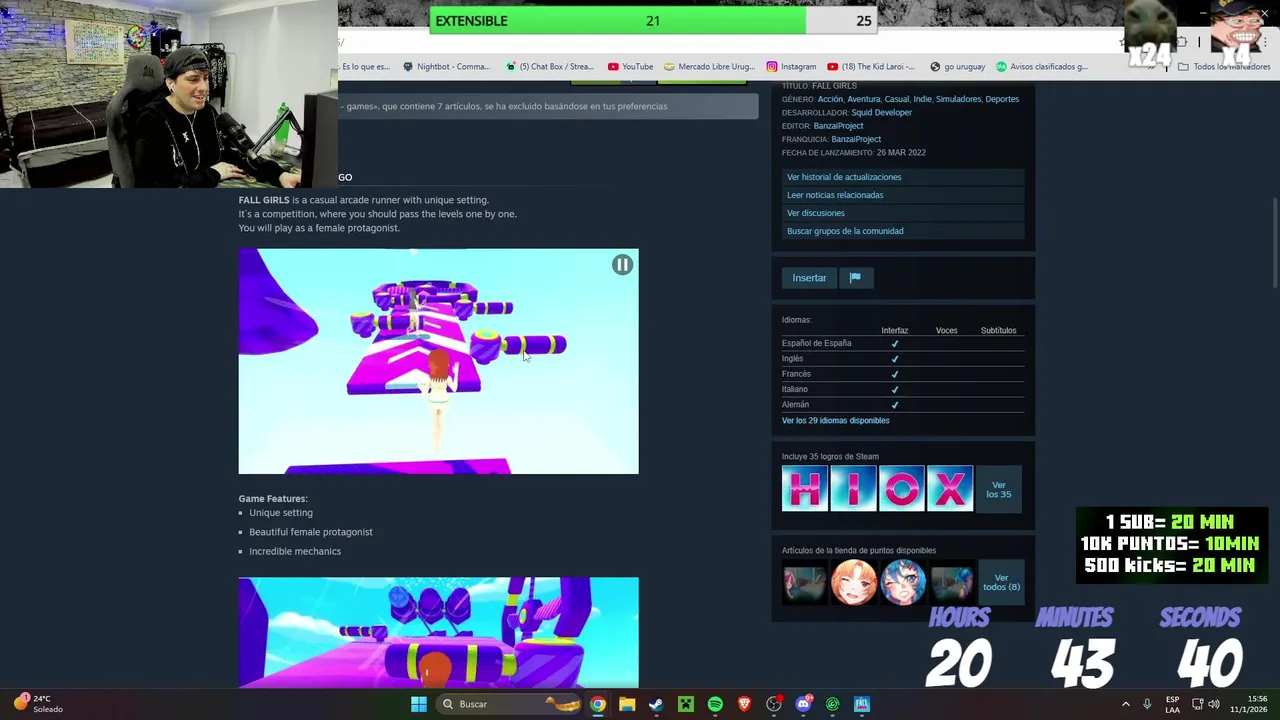Viewport: 1280px width, 720px height.
Task: Open the volume tray icon
Action: (1214, 704)
